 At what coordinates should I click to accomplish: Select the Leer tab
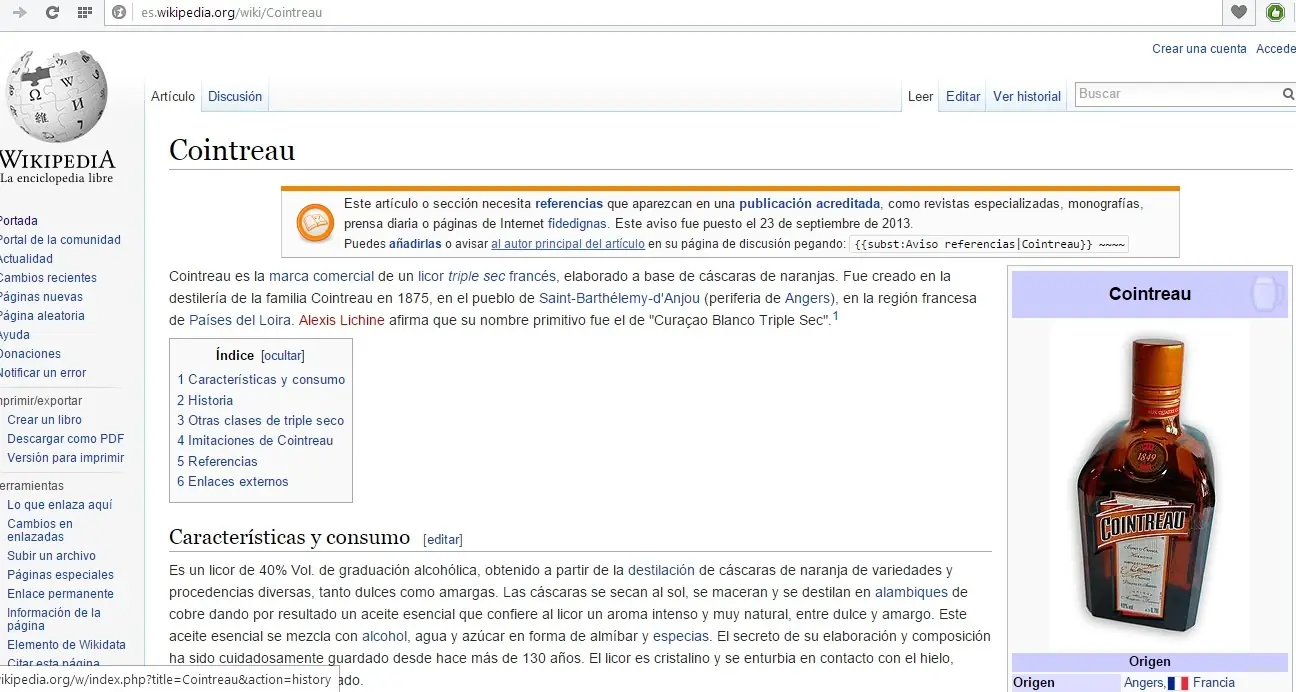[920, 97]
